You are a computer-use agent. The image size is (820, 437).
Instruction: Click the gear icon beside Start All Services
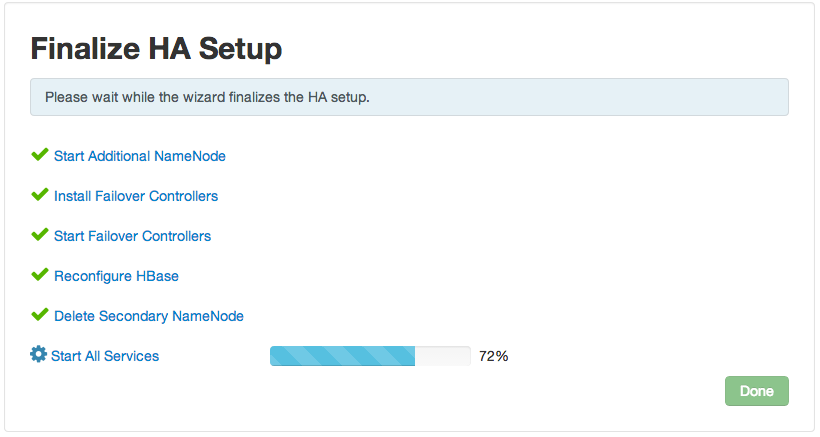pyautogui.click(x=38, y=354)
